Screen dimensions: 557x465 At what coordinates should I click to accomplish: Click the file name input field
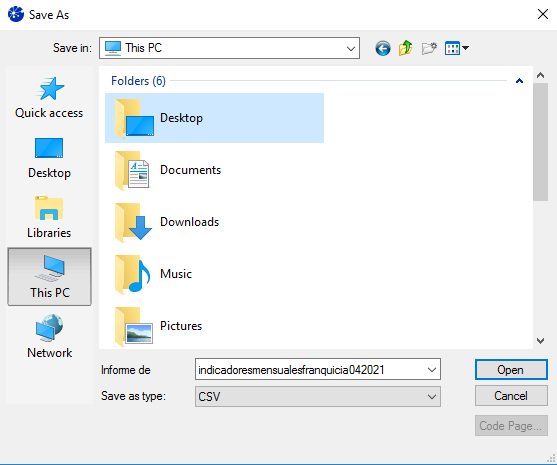pos(311,370)
